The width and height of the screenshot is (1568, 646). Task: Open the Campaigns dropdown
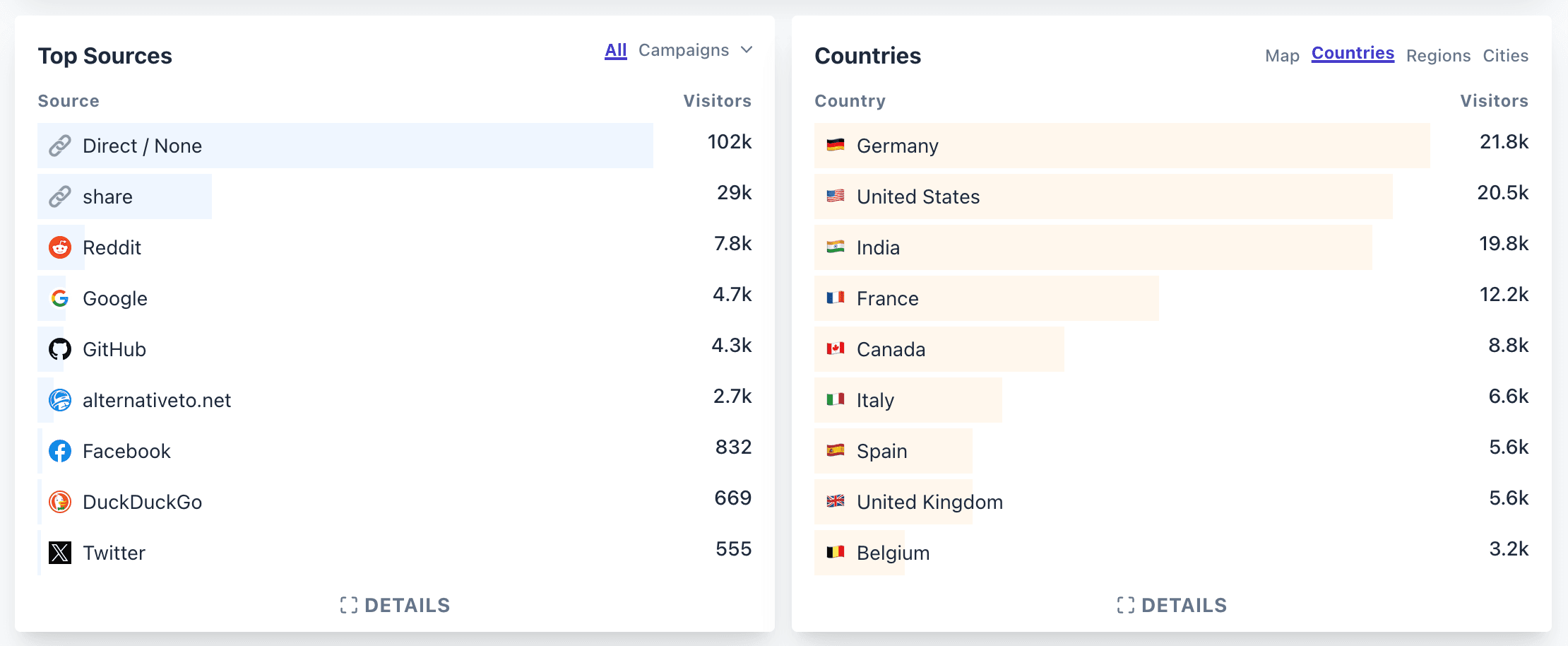pos(695,50)
